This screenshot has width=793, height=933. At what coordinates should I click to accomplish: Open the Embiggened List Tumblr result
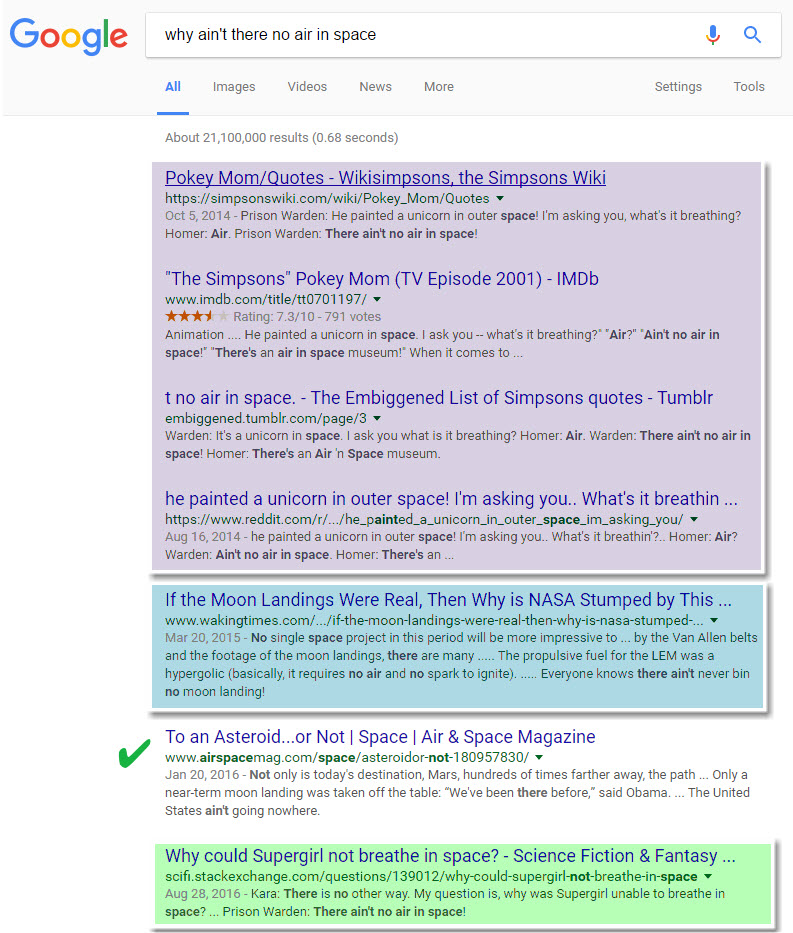(439, 397)
